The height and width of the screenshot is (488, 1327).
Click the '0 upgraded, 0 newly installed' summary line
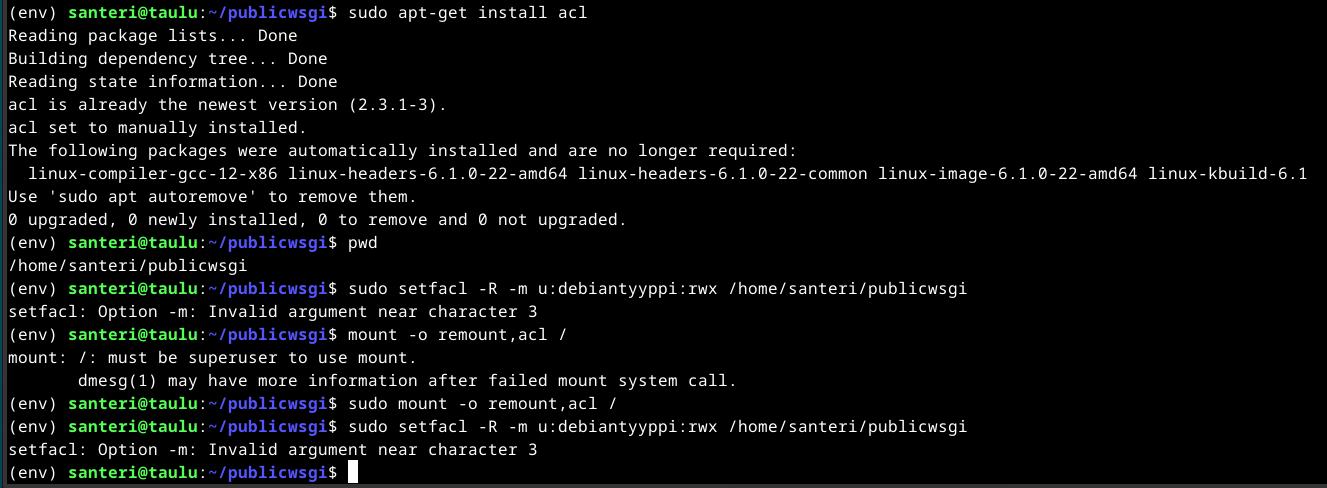tap(317, 220)
